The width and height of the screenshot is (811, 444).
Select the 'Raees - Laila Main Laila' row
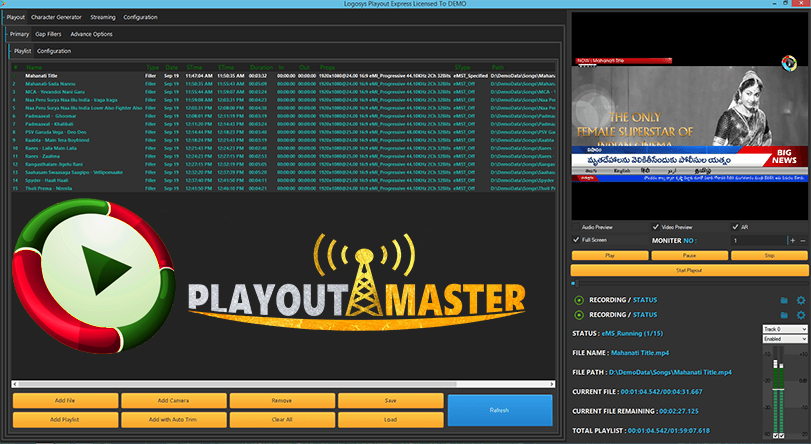[283, 148]
